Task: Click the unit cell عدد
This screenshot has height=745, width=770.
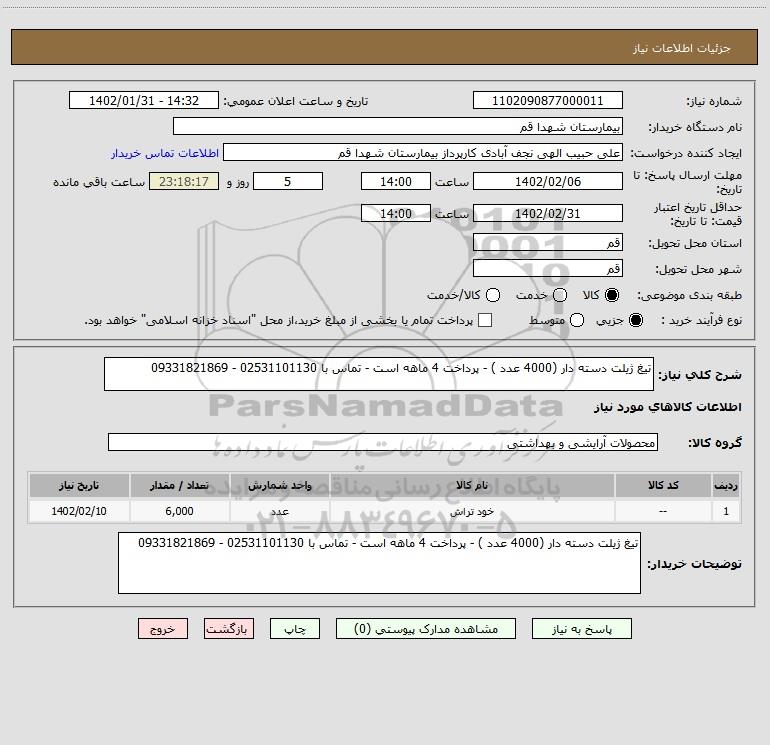Action: pyautogui.click(x=279, y=511)
